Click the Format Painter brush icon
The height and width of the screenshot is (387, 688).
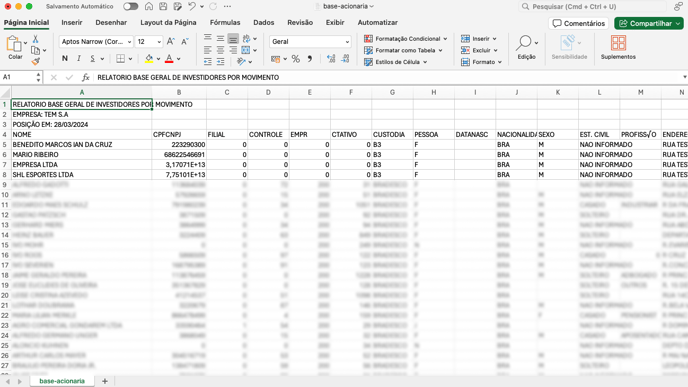click(36, 61)
